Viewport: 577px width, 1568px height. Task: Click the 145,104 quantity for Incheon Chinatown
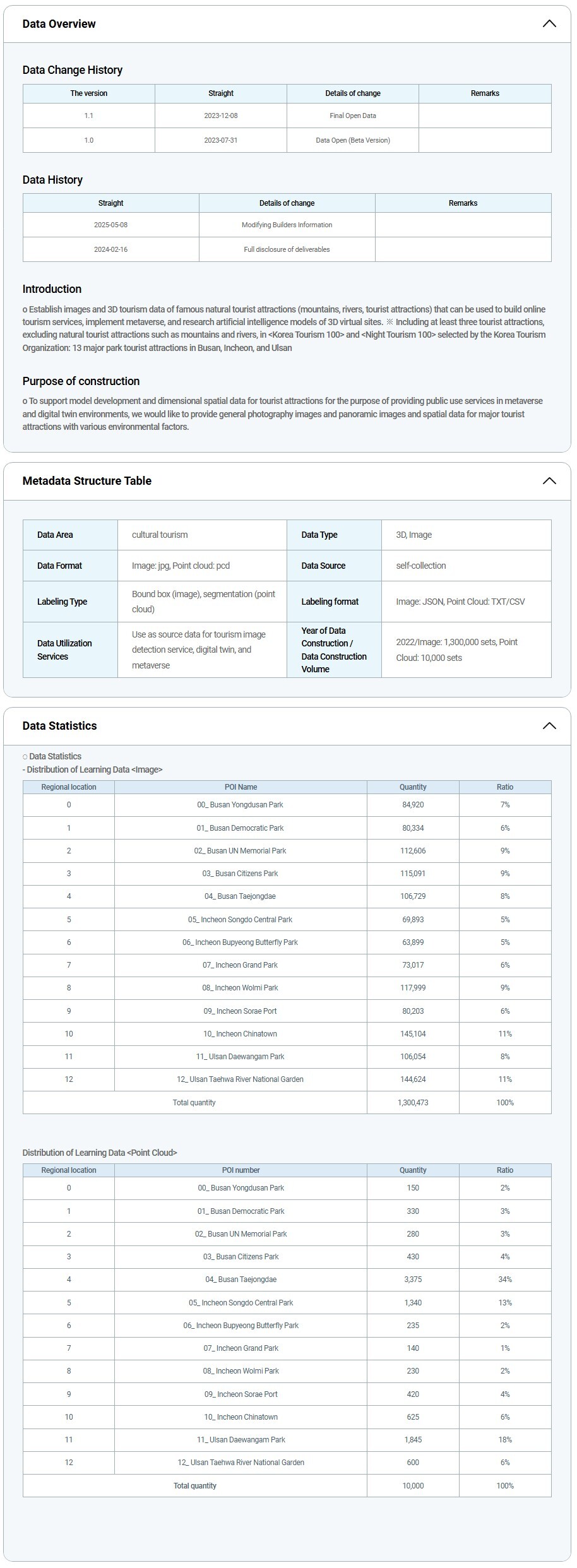[x=413, y=1034]
